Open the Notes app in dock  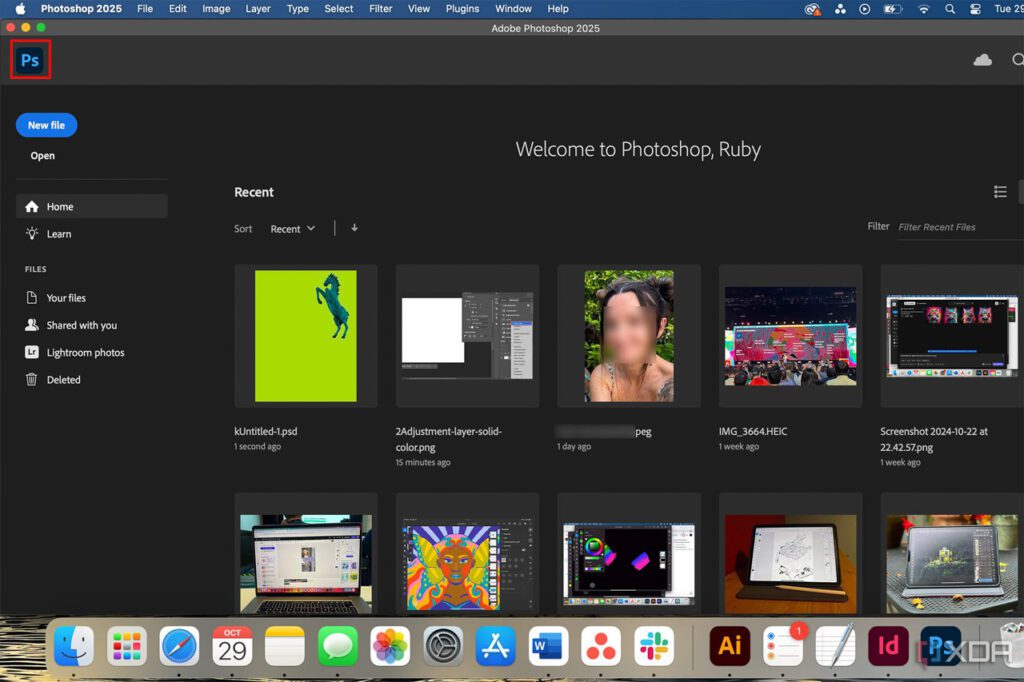[x=285, y=646]
